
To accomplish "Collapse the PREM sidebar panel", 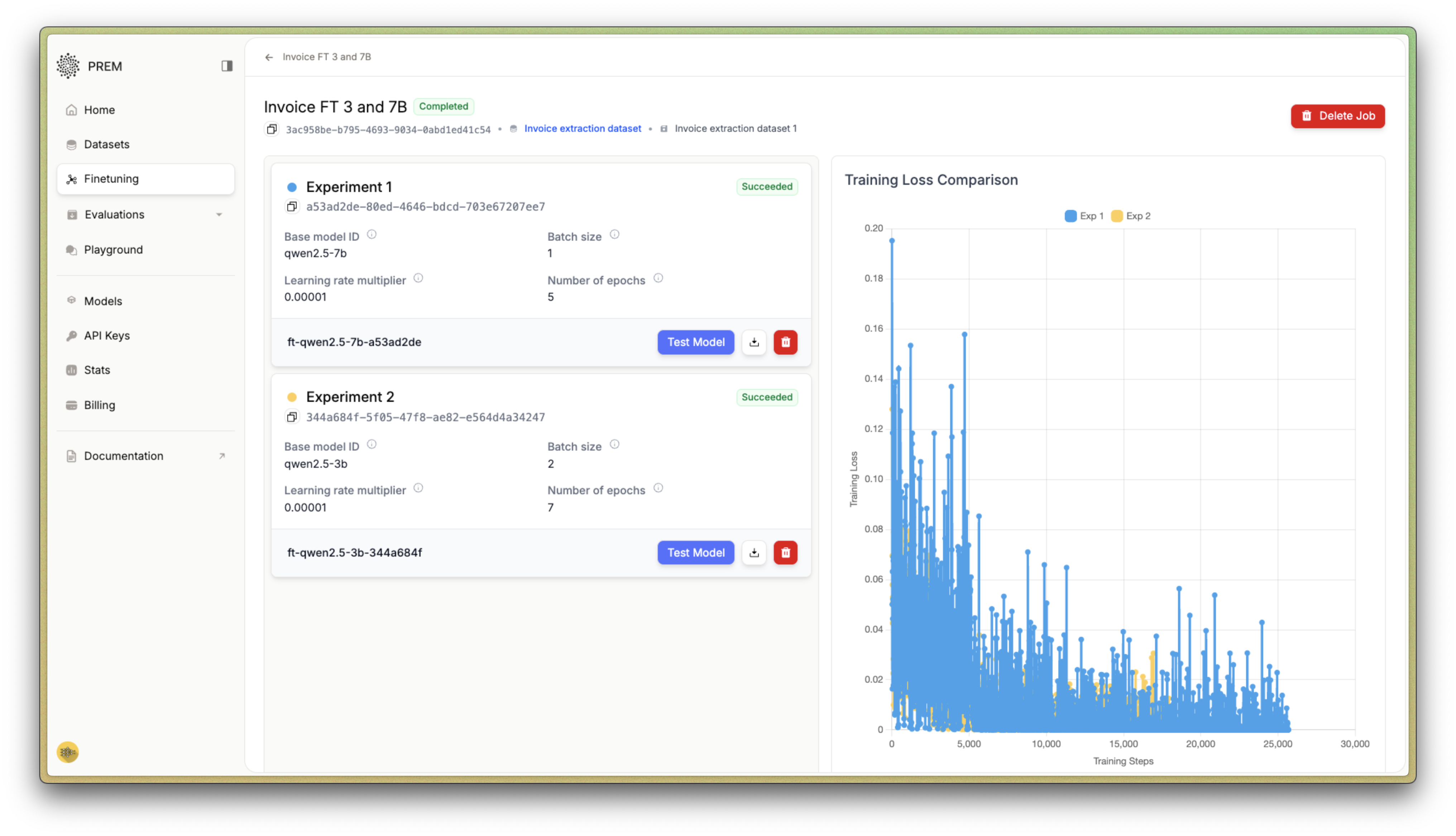I will click(226, 66).
